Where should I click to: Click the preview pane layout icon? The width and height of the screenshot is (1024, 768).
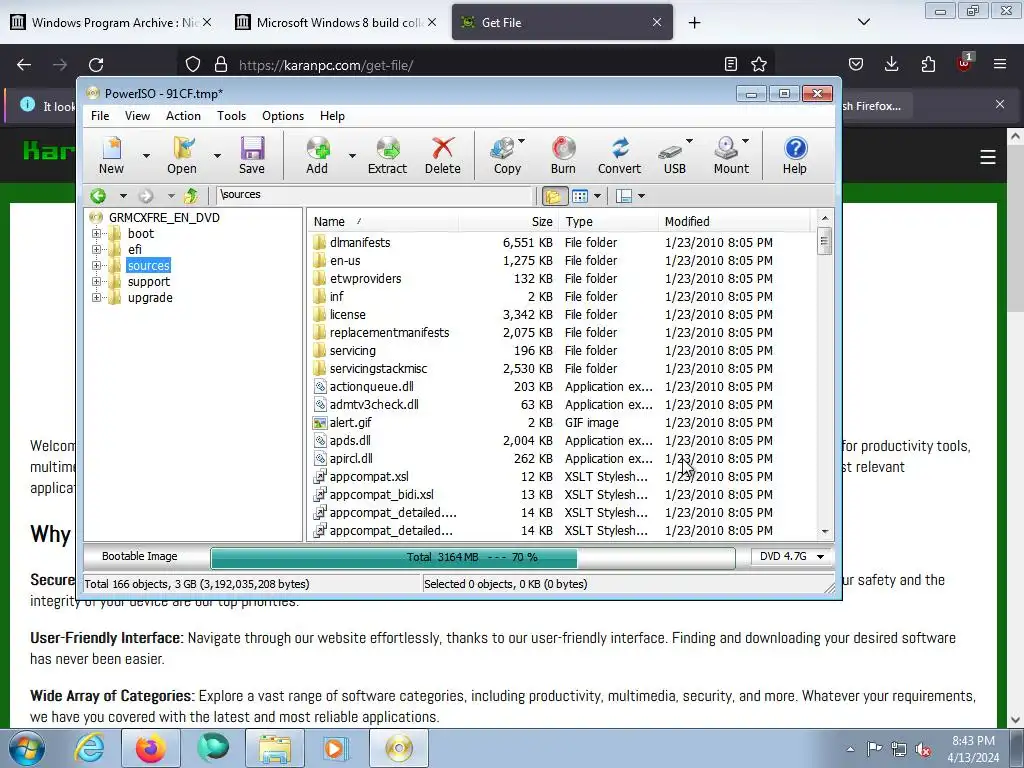click(x=624, y=196)
